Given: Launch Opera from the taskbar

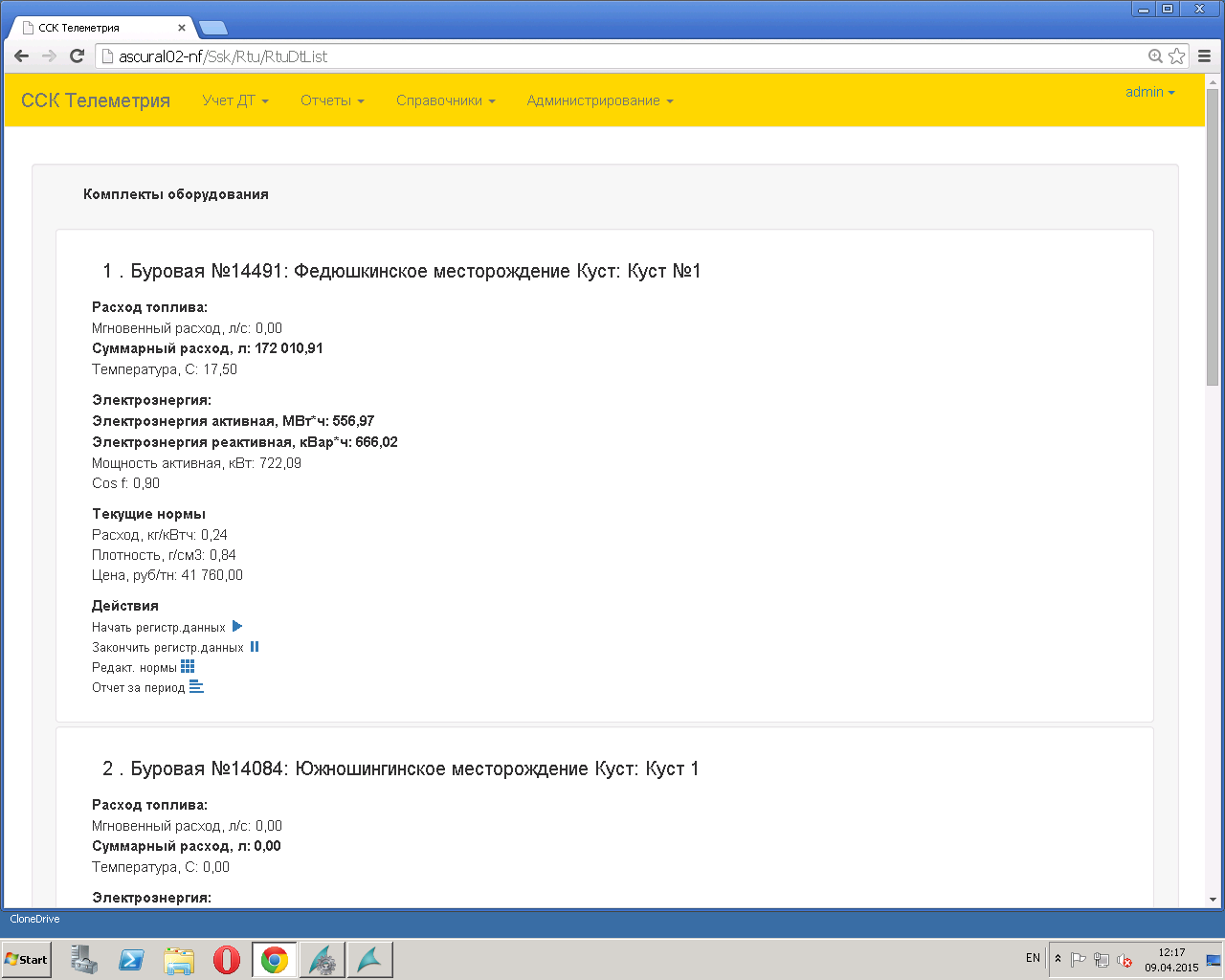Looking at the screenshot, I should 226,959.
